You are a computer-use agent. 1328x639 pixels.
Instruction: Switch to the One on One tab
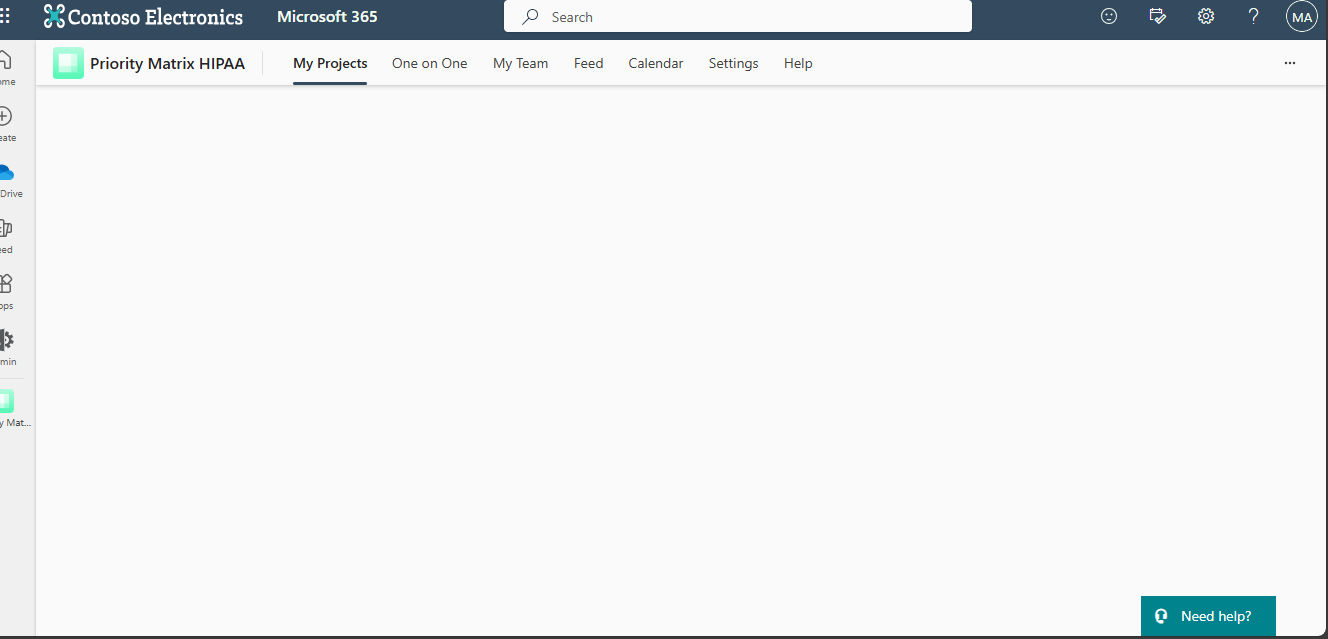point(429,63)
